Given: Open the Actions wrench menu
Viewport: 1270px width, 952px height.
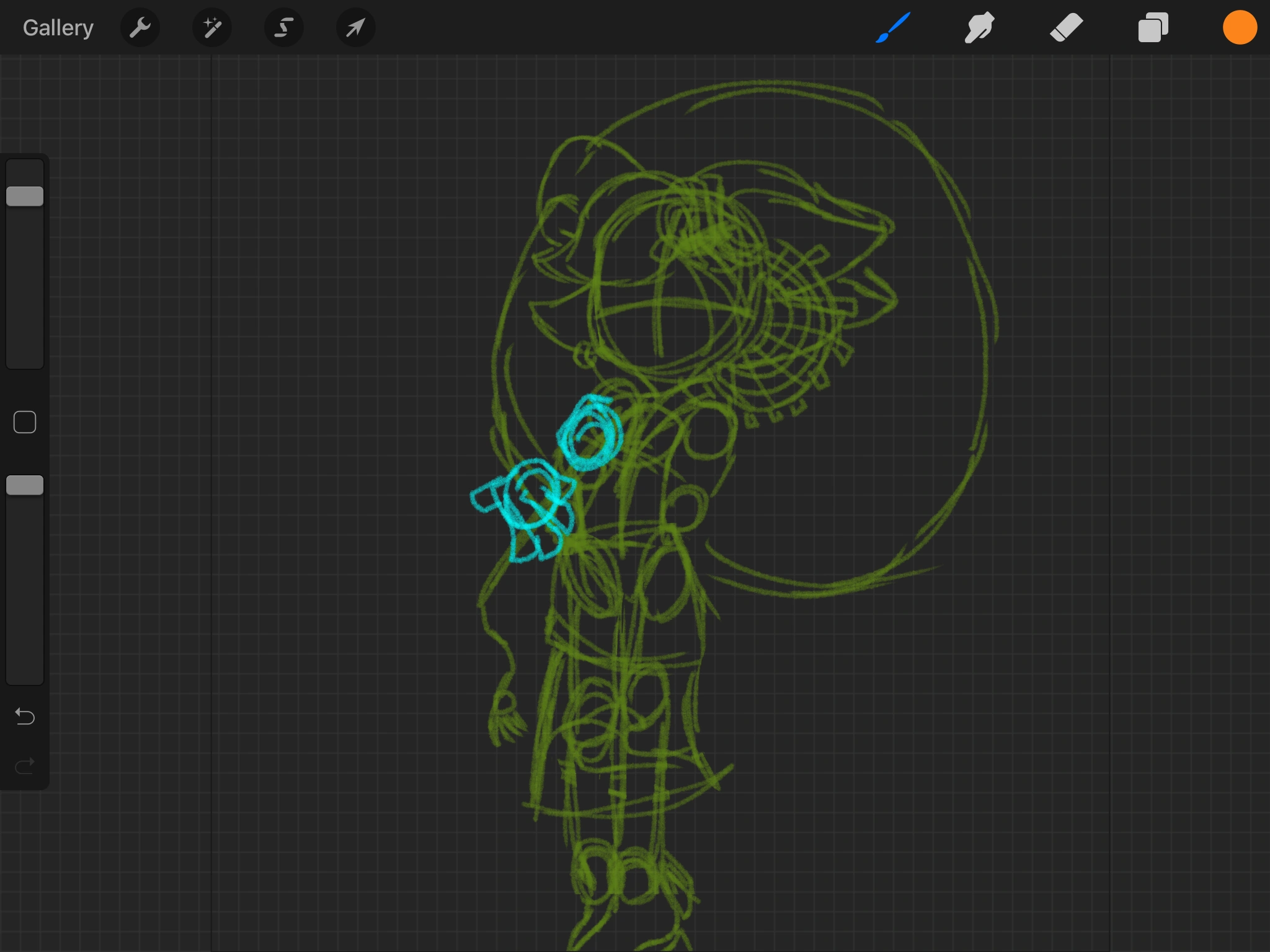Looking at the screenshot, I should click(x=140, y=28).
